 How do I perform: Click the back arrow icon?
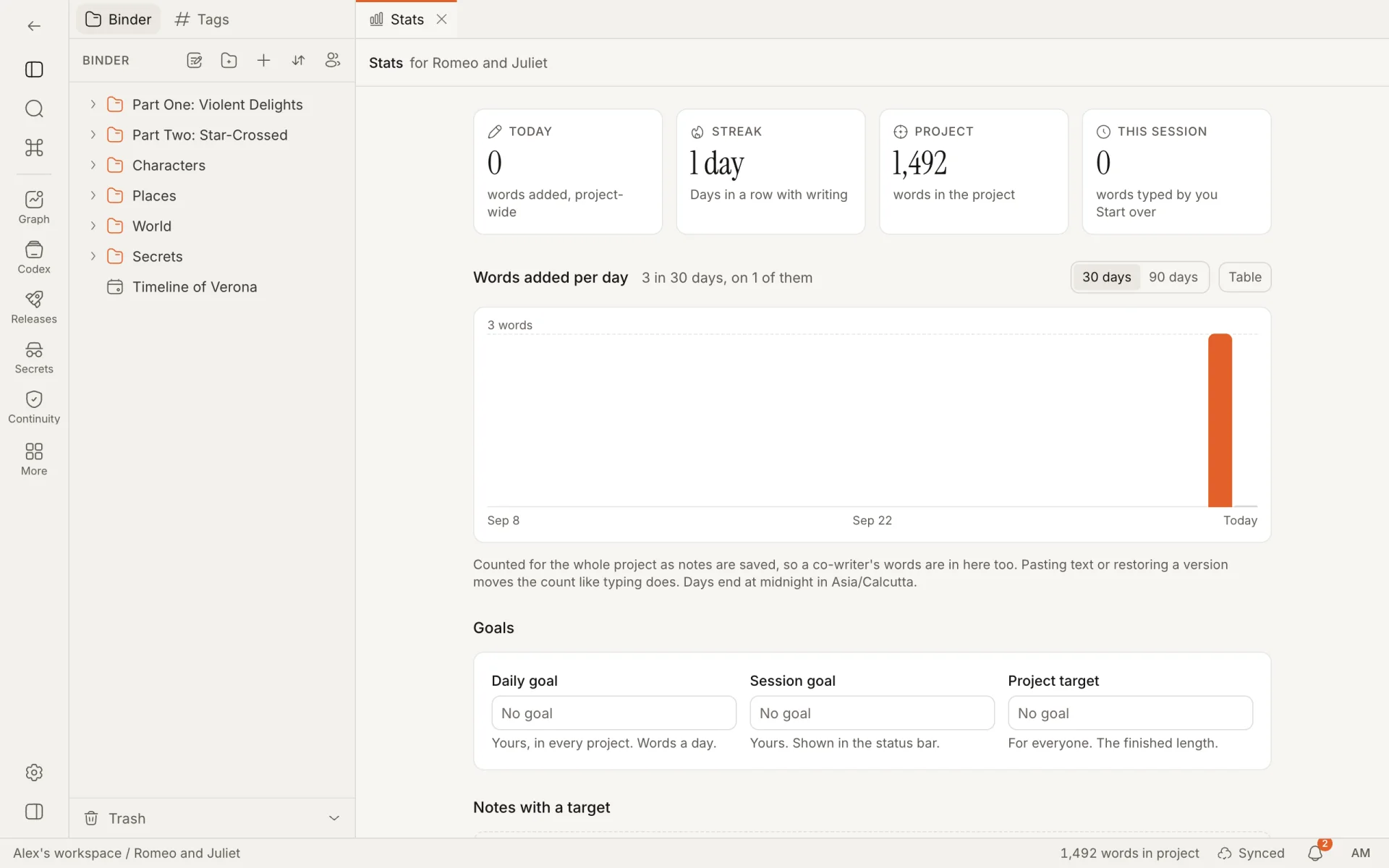tap(34, 26)
